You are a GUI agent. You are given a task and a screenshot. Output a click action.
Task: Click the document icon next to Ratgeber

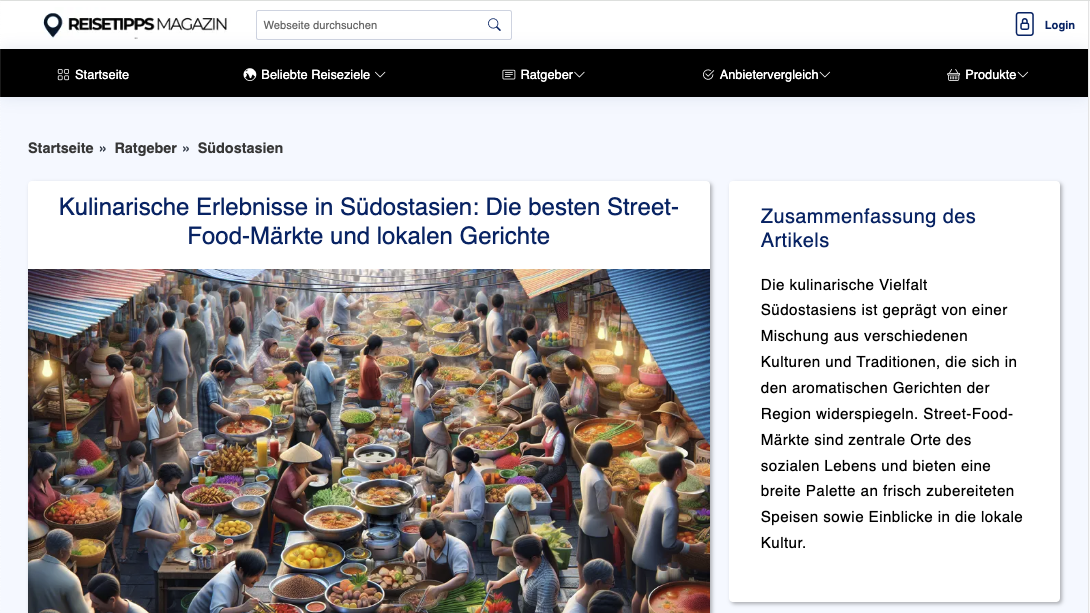point(507,73)
